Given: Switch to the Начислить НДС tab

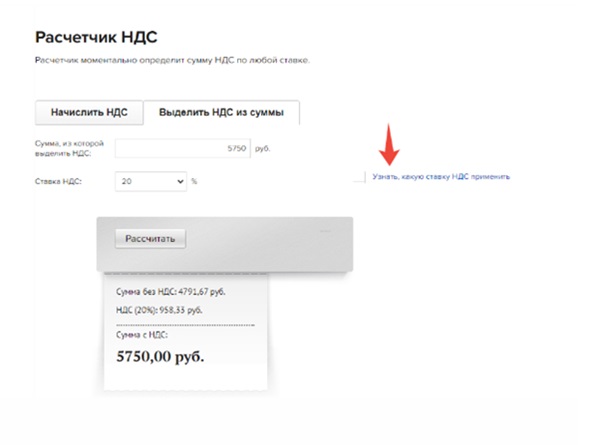Looking at the screenshot, I should point(89,113).
